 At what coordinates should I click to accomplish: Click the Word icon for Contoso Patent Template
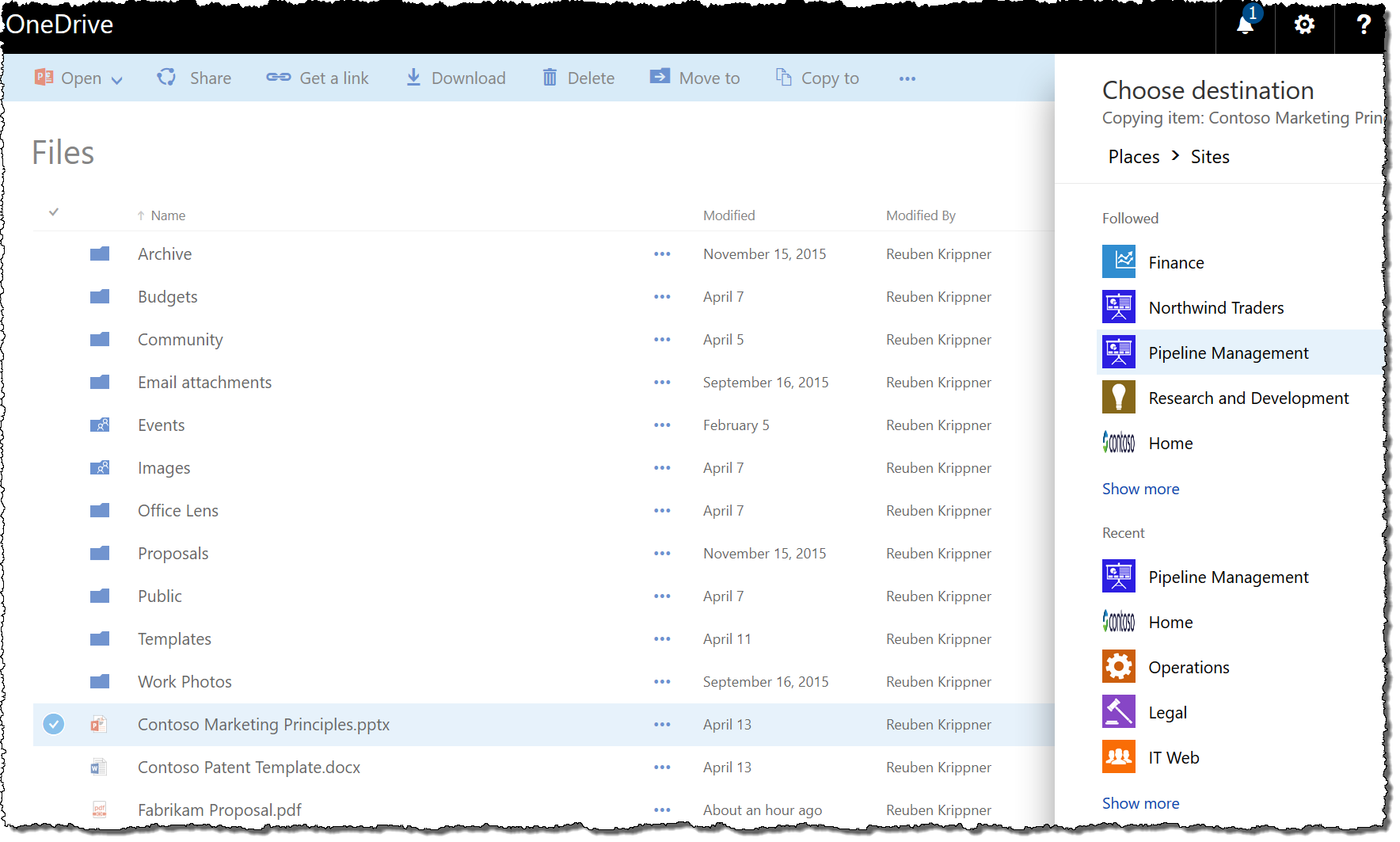(x=99, y=768)
